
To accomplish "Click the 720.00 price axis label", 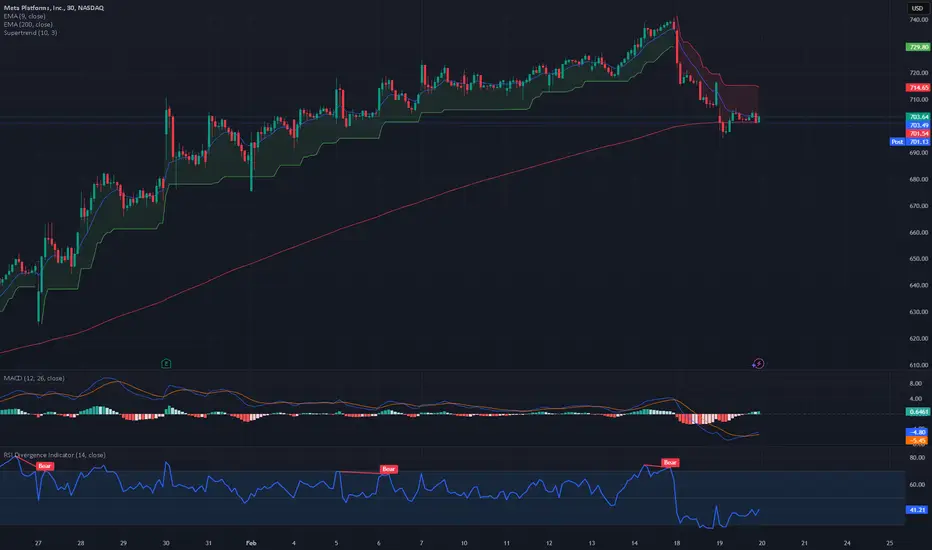I will coord(919,73).
